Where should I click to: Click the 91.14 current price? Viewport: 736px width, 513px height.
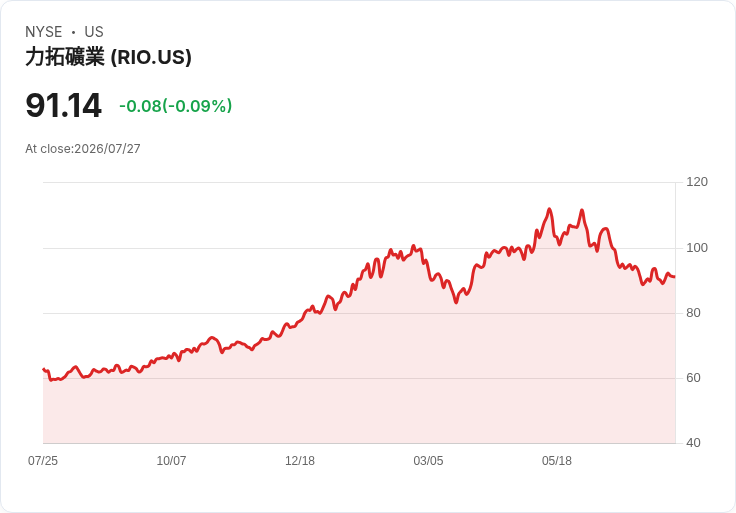63,106
